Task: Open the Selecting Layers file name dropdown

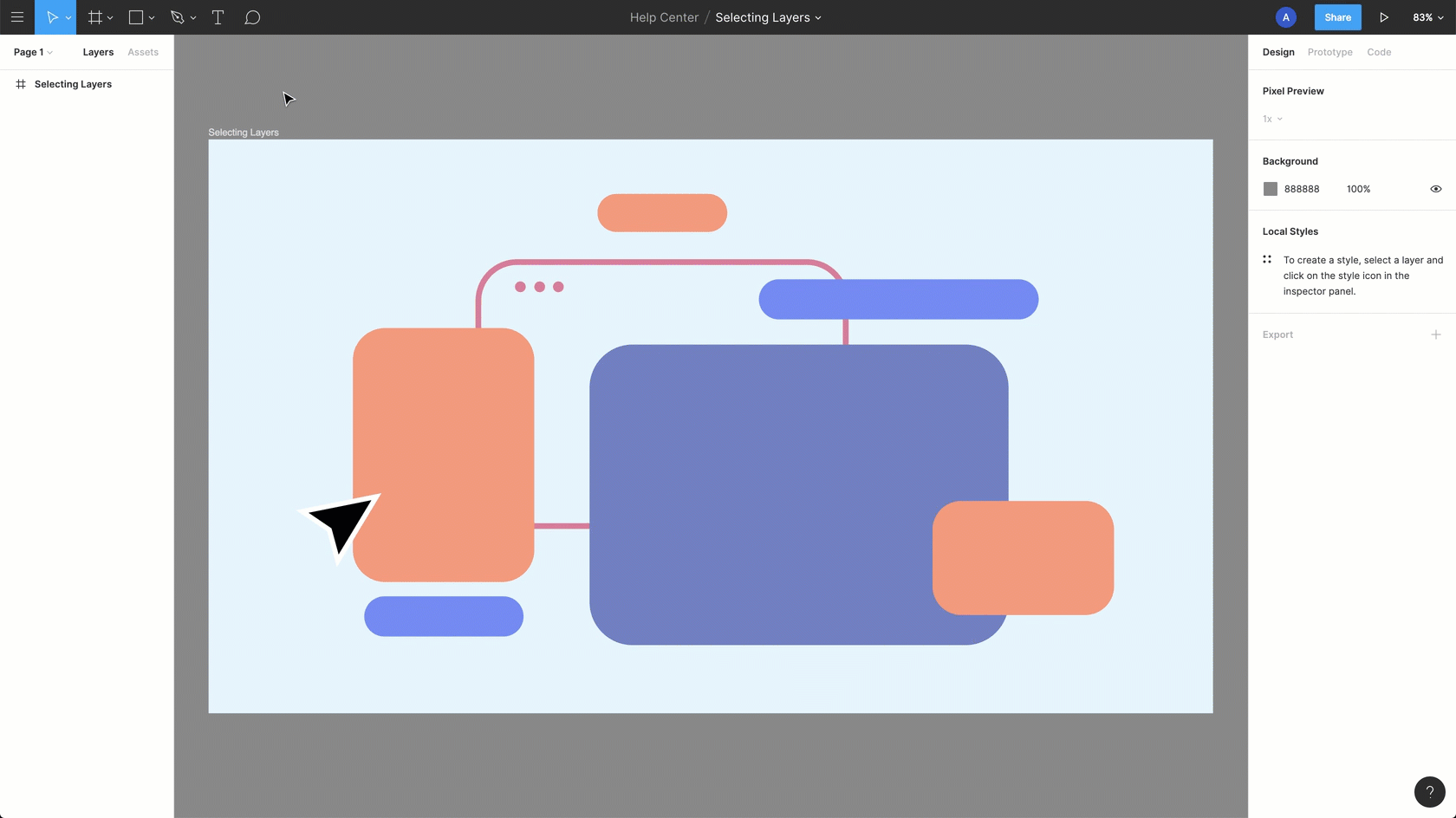Action: [x=768, y=17]
